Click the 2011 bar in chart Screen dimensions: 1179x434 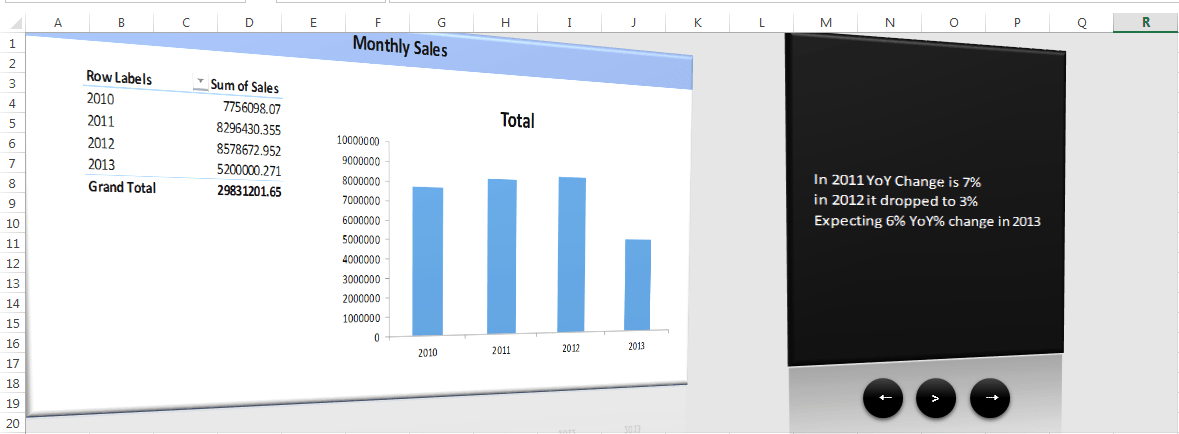pyautogui.click(x=502, y=256)
